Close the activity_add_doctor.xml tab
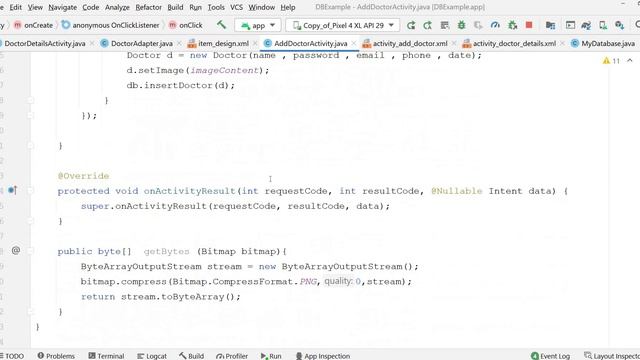The image size is (640, 360). 454,43
